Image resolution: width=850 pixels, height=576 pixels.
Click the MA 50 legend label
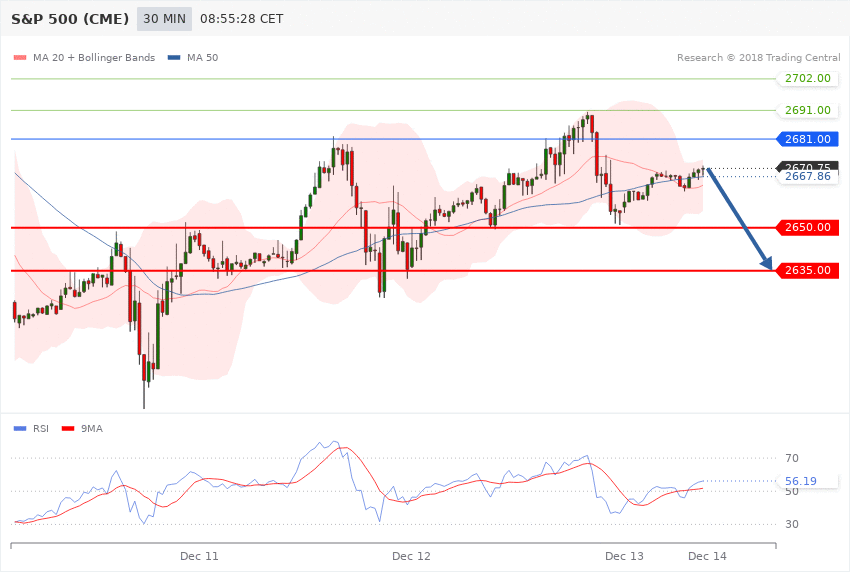pyautogui.click(x=202, y=57)
